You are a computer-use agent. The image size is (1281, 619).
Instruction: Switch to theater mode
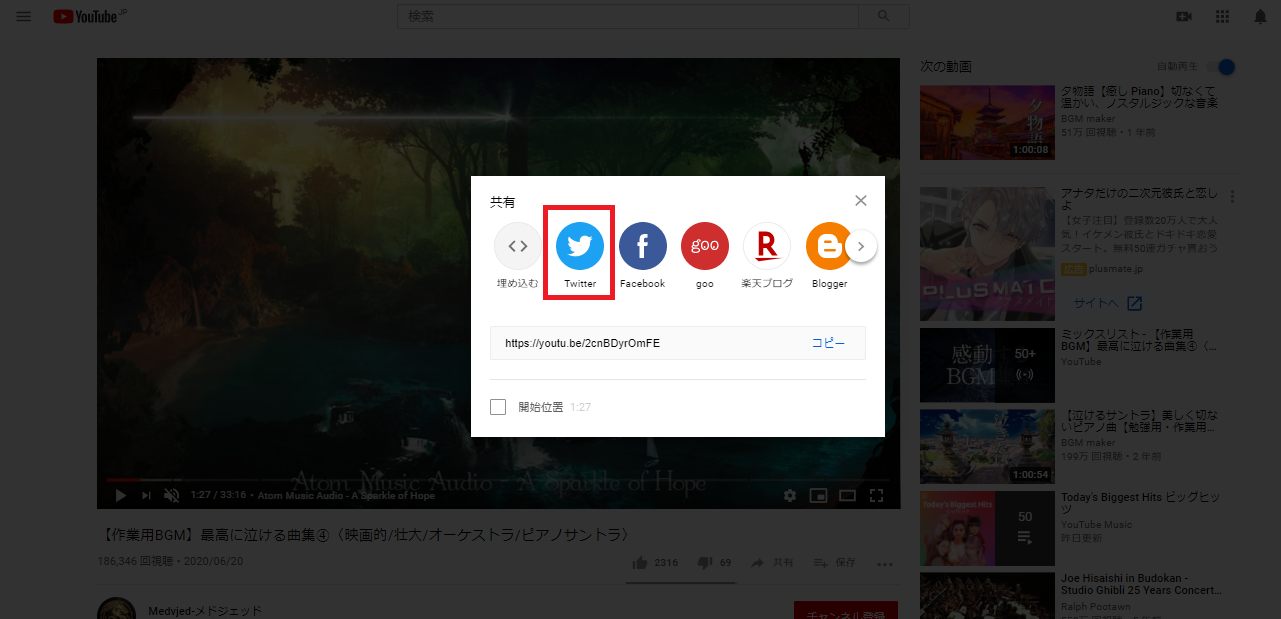click(847, 495)
